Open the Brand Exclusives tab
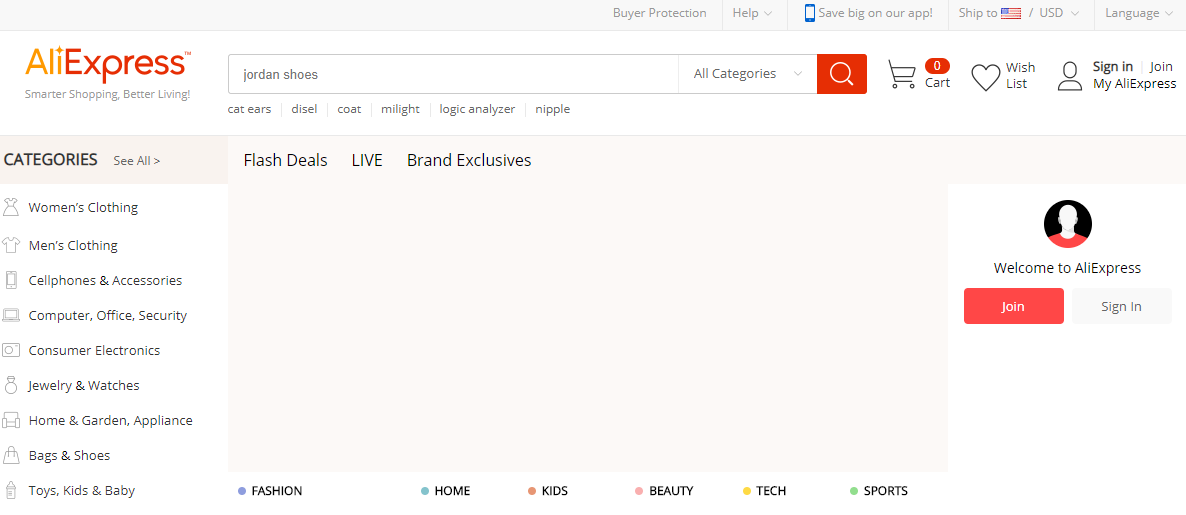Image resolution: width=1186 pixels, height=515 pixels. pos(469,160)
